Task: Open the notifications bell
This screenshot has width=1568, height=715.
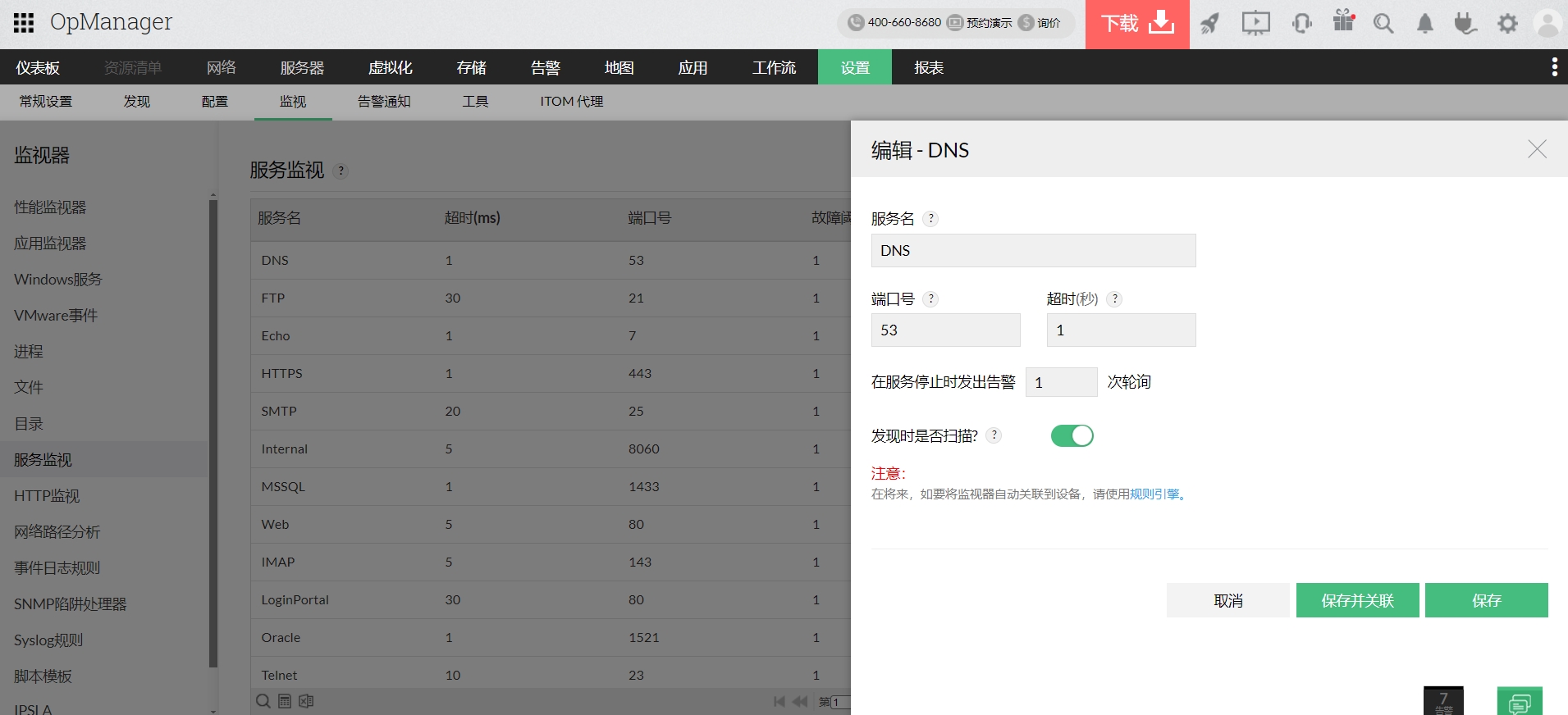Action: [1425, 24]
